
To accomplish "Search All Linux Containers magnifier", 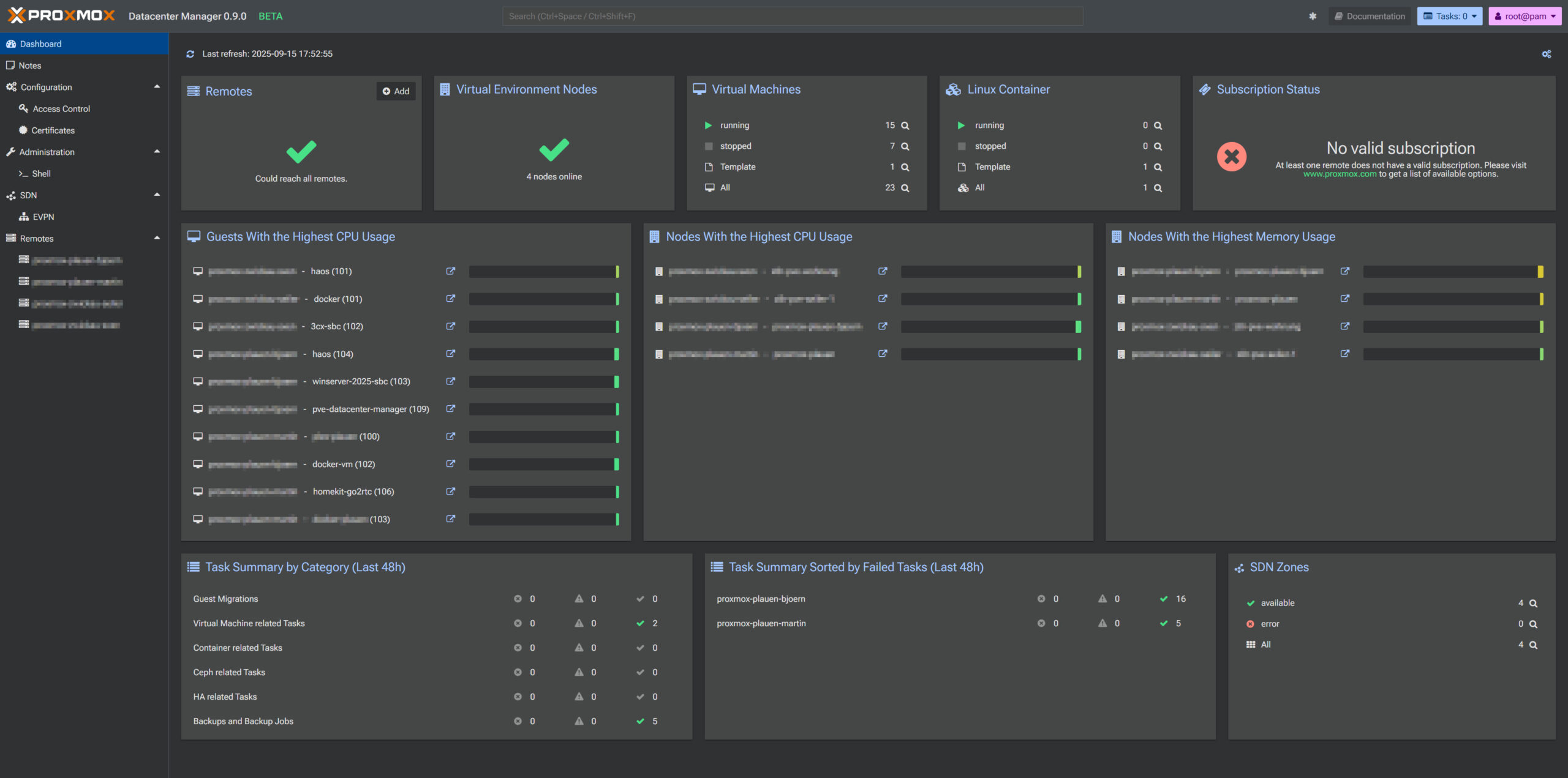I will click(x=1158, y=188).
